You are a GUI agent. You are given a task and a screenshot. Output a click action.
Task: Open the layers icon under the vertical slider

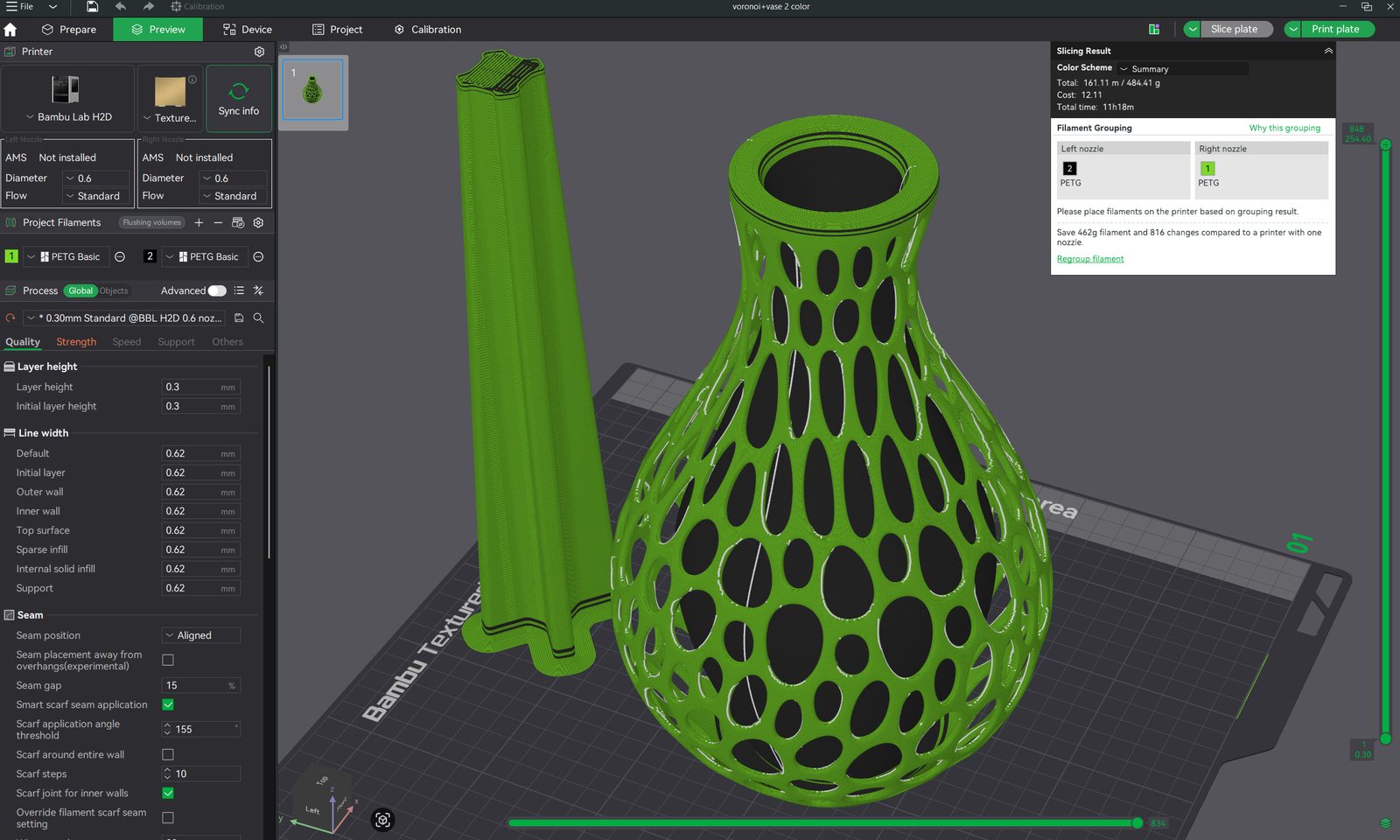point(1385,823)
